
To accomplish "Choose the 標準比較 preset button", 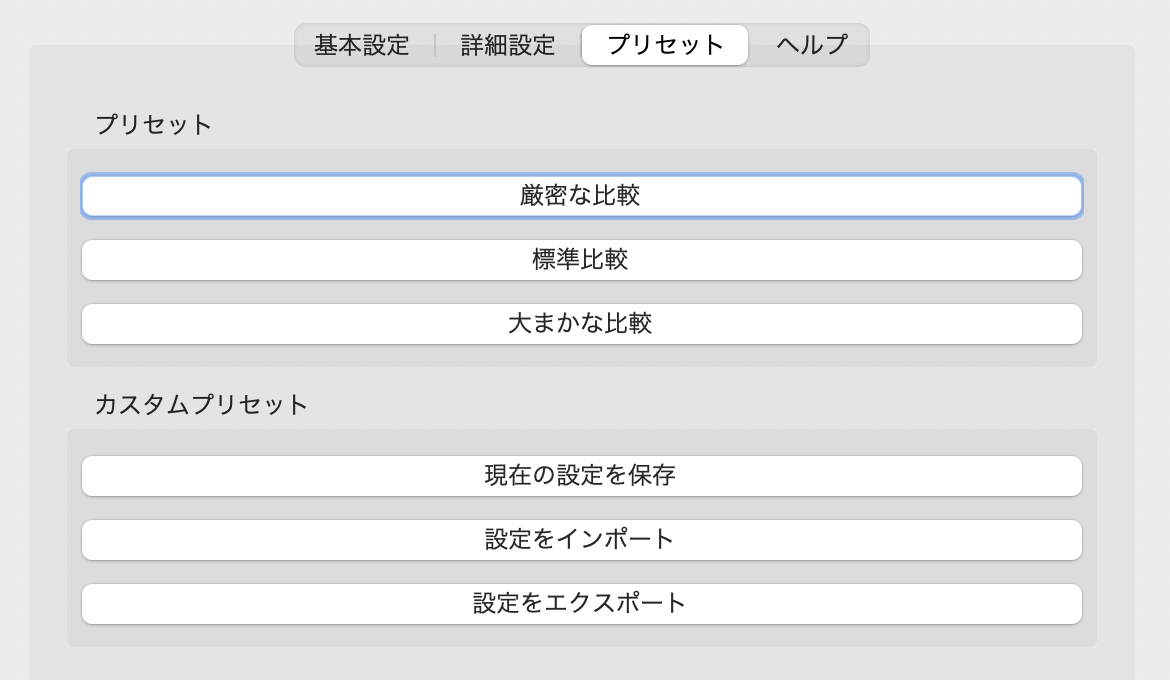I will click(x=581, y=260).
